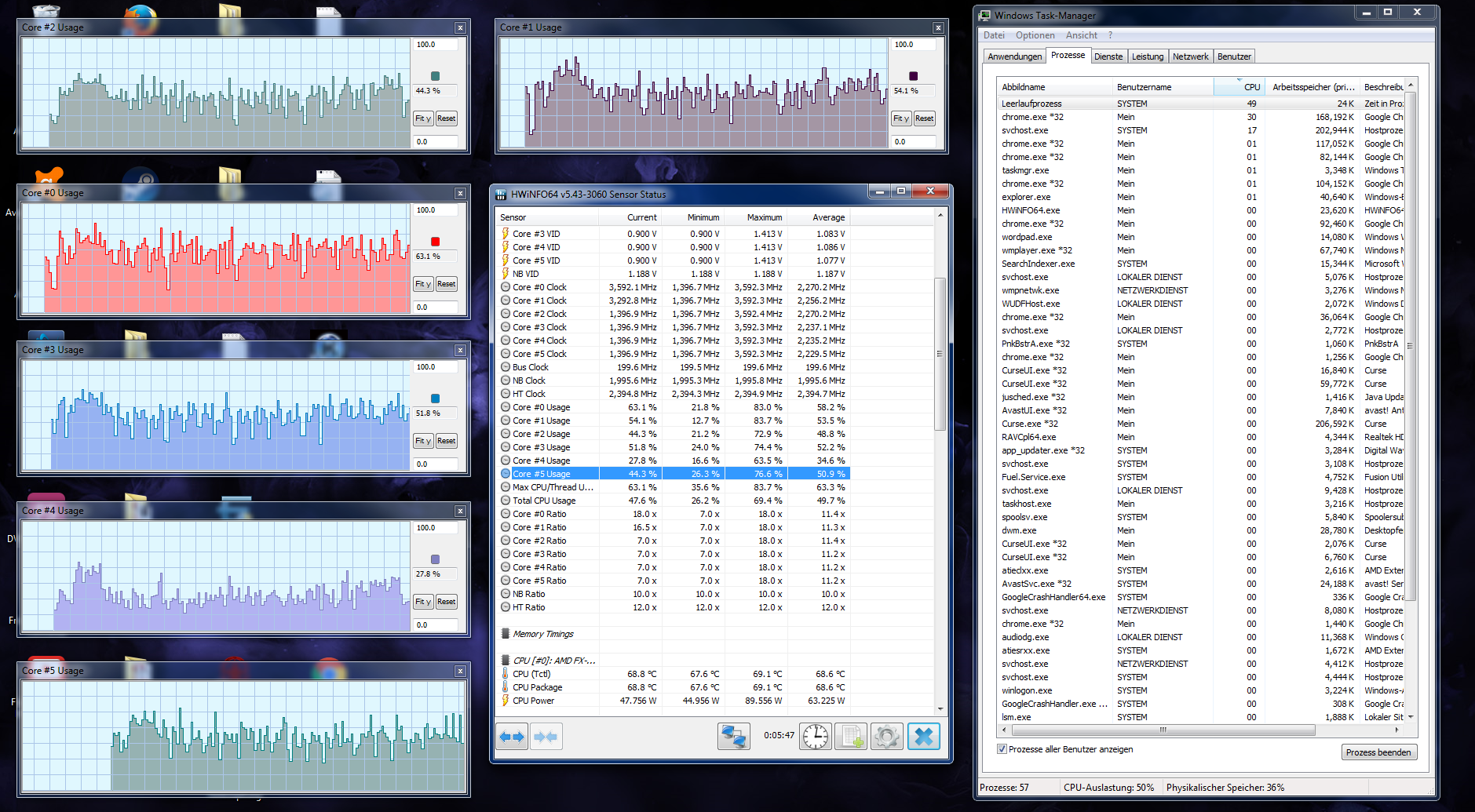Click the lavender swatch in Core #4 Usage
Screen dimensions: 1475x812
pos(436,559)
